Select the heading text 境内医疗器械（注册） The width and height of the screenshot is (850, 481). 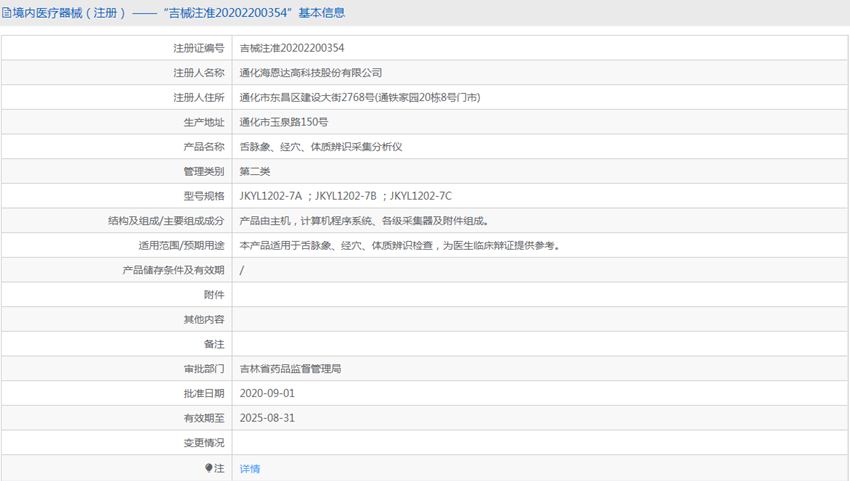[69, 13]
